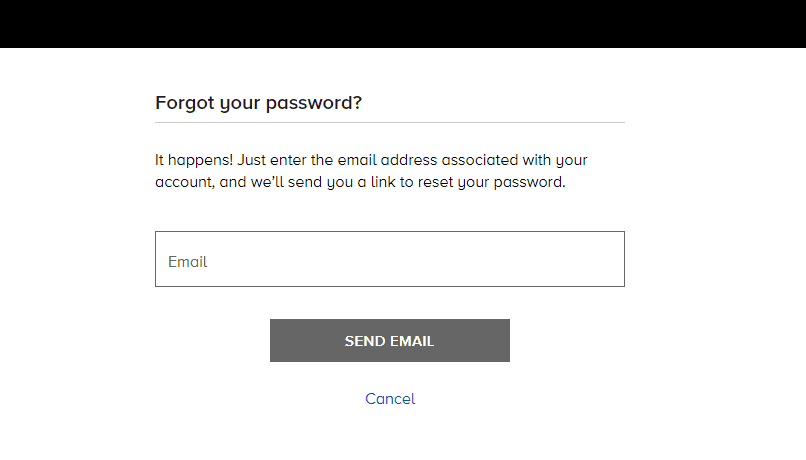Select the "It happens!" text

[193, 160]
